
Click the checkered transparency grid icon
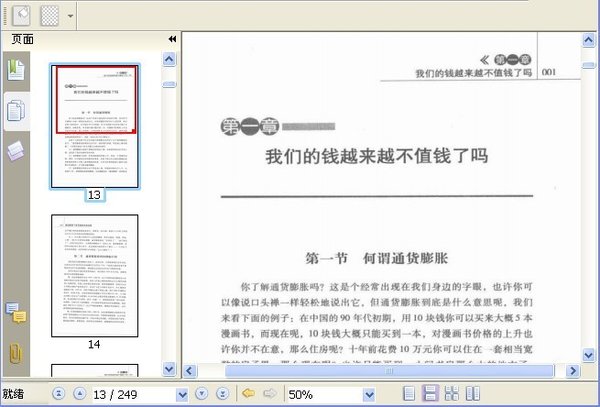coord(50,16)
